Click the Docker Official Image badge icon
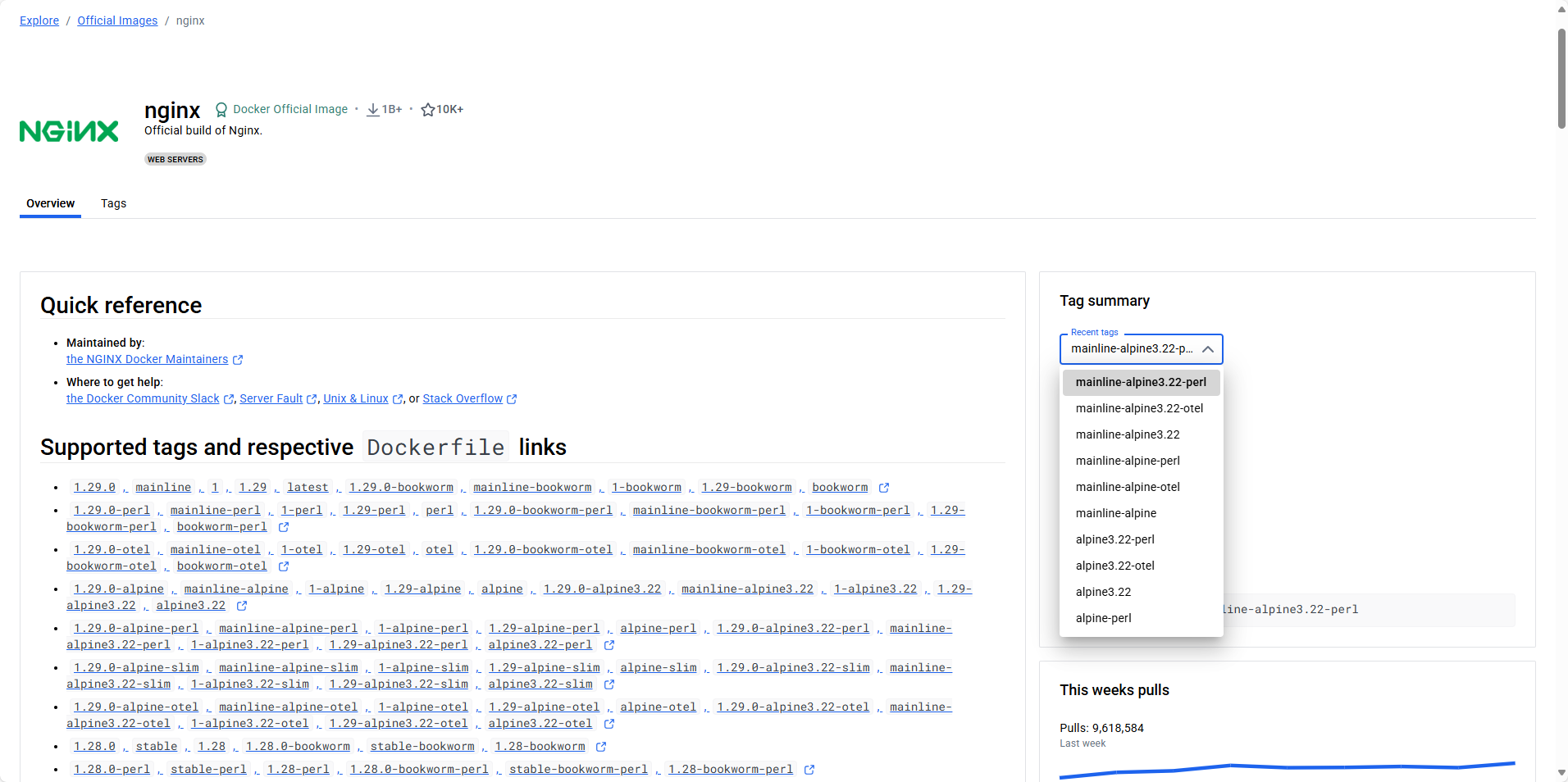Screen dimensions: 1568x782 [221, 109]
